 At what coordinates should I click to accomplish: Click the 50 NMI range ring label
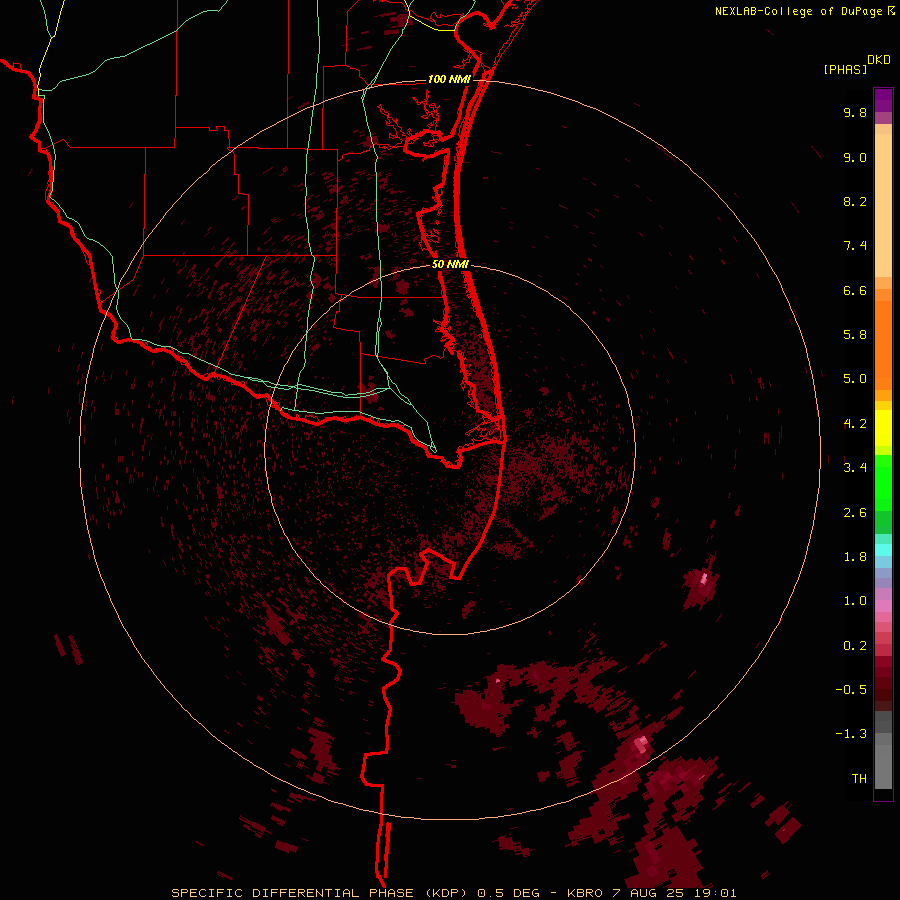451,265
